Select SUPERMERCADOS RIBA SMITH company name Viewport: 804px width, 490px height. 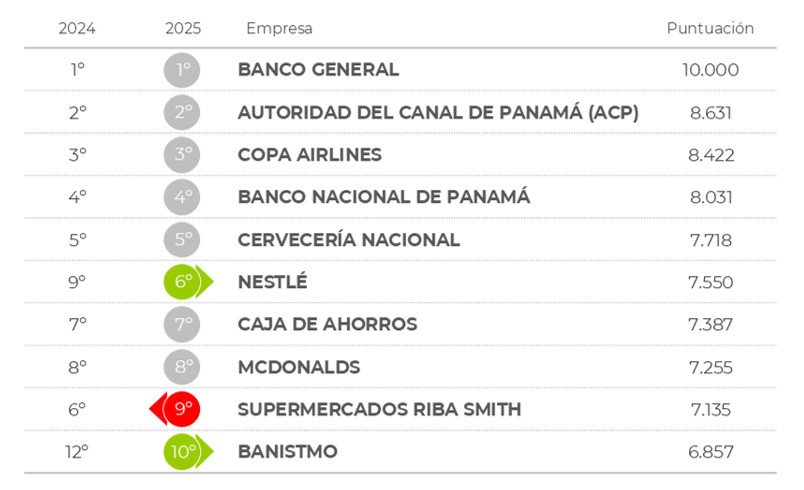click(379, 409)
